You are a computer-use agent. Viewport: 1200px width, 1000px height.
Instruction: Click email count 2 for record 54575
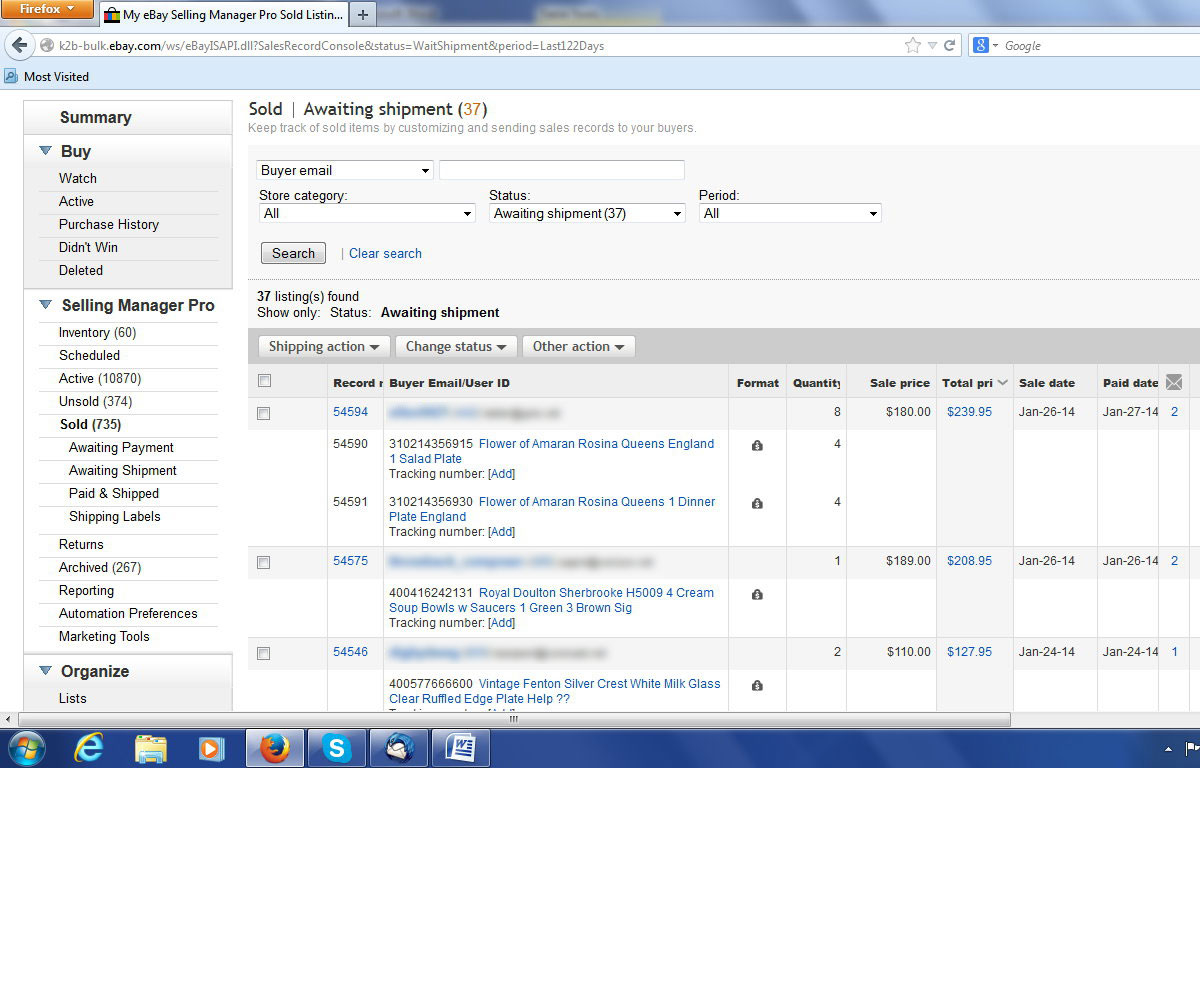1174,561
